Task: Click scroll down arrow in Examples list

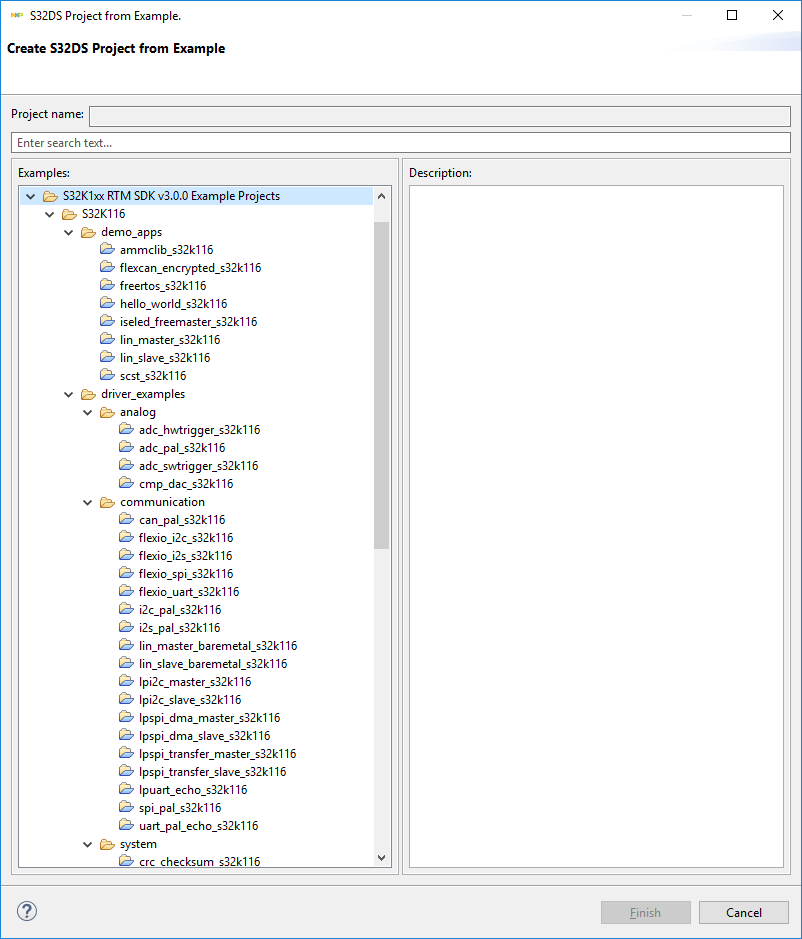Action: [x=382, y=858]
